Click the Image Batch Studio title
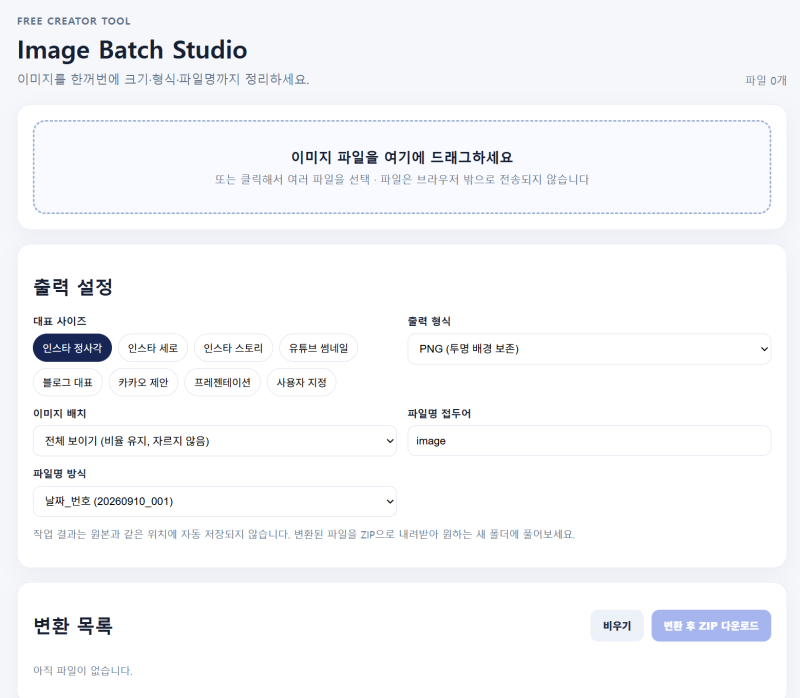 [x=132, y=50]
